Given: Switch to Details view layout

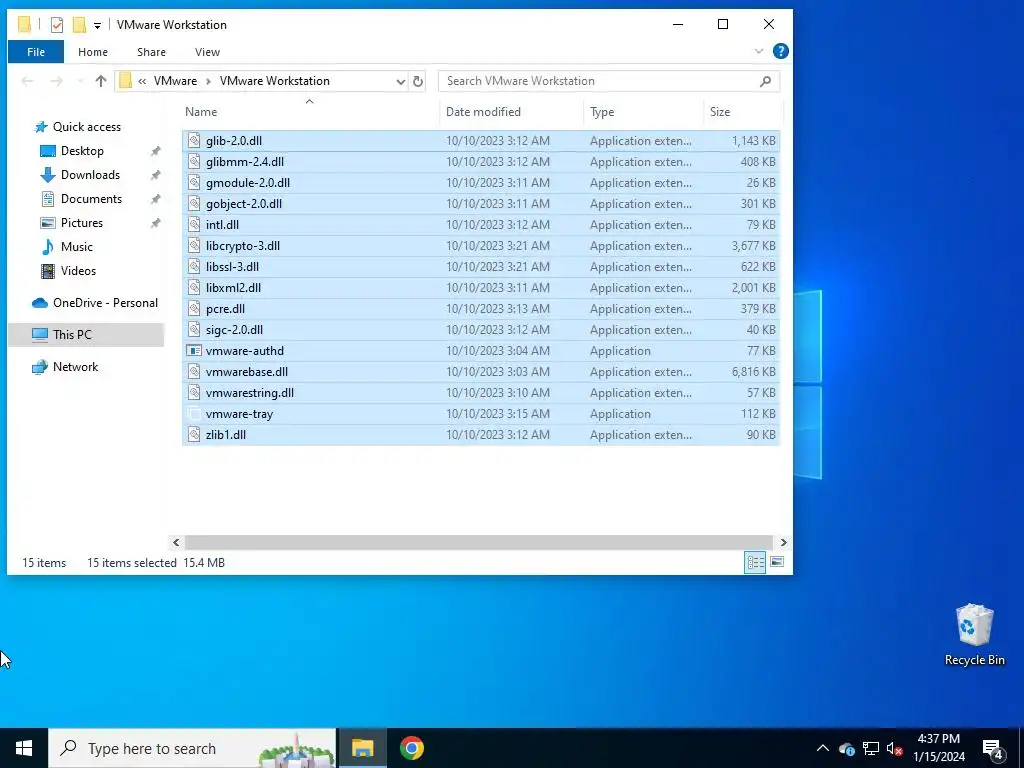Looking at the screenshot, I should (x=756, y=562).
